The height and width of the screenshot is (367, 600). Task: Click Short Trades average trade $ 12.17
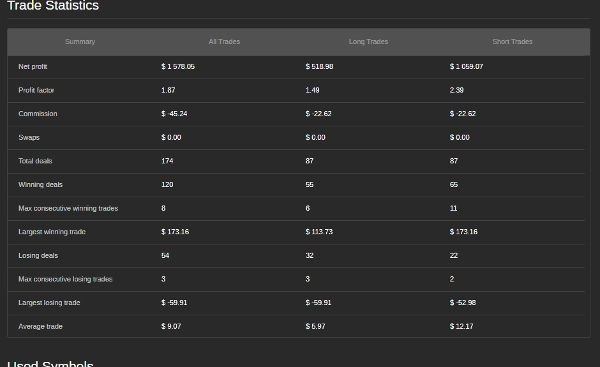pyautogui.click(x=461, y=326)
